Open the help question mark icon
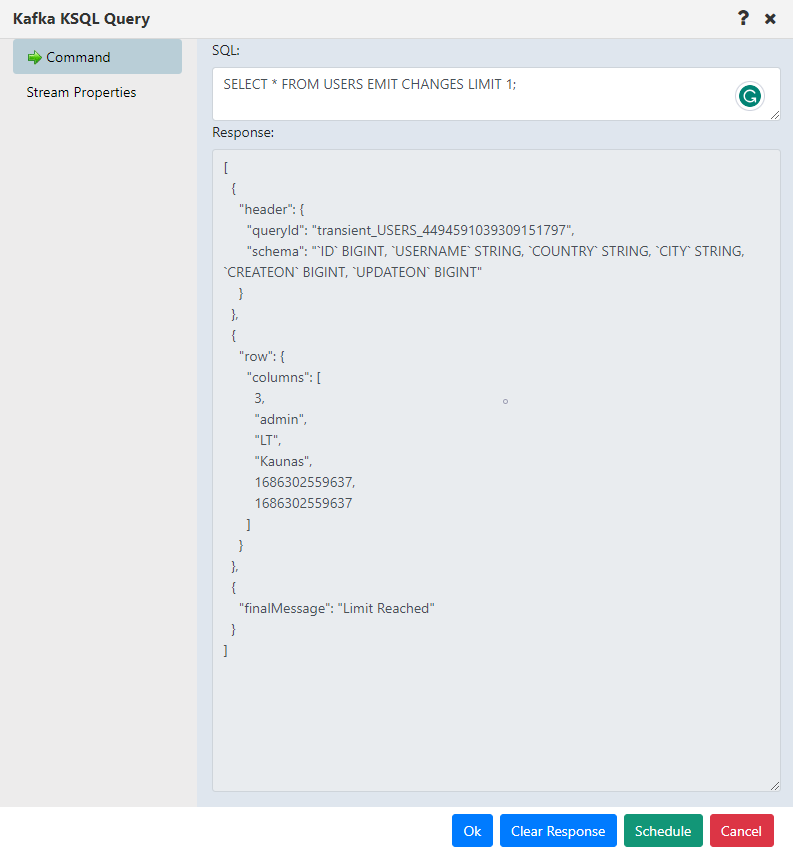 pos(743,18)
